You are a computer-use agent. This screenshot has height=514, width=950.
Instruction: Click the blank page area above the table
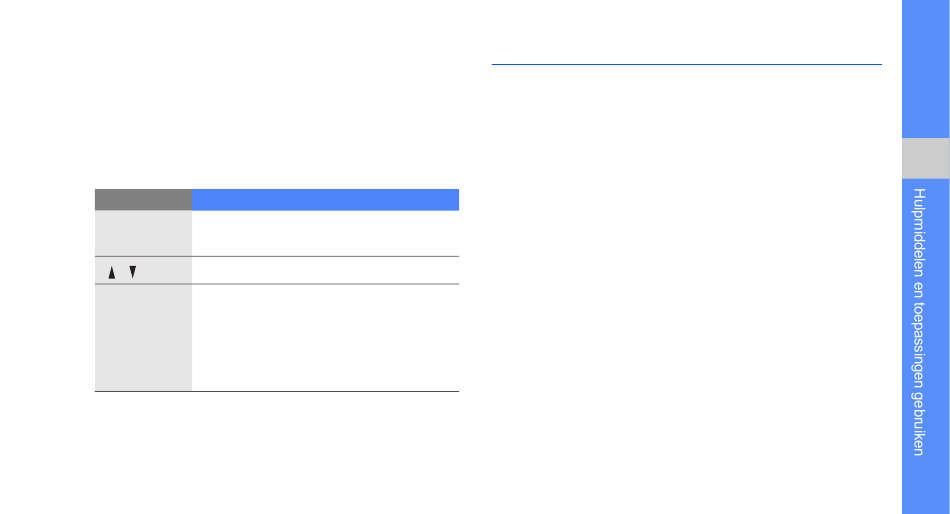pos(277,97)
